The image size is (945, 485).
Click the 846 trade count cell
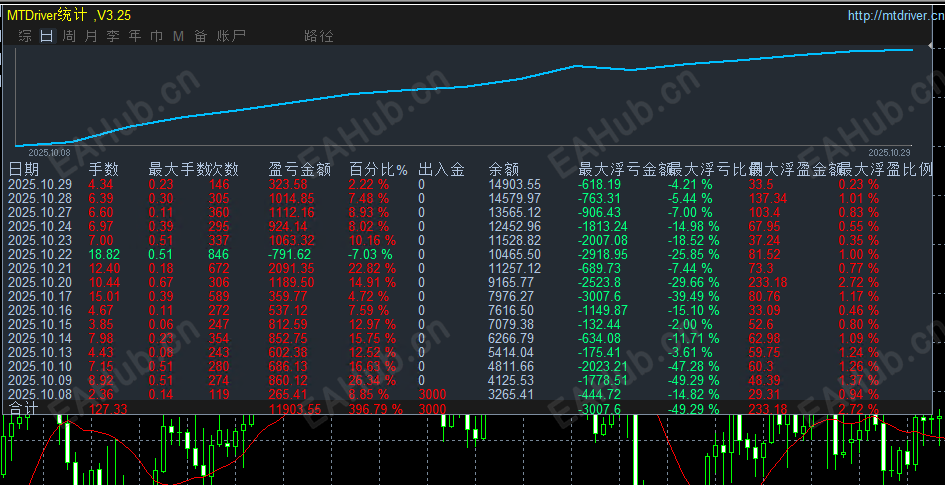click(219, 254)
